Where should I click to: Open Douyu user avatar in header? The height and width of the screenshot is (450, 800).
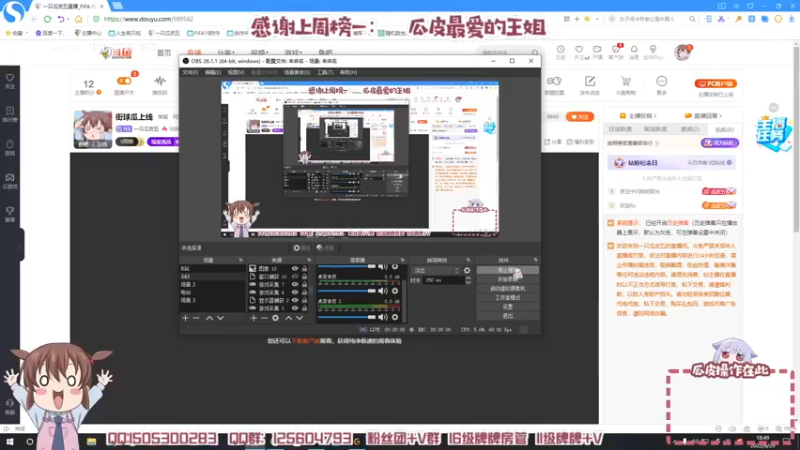(682, 52)
